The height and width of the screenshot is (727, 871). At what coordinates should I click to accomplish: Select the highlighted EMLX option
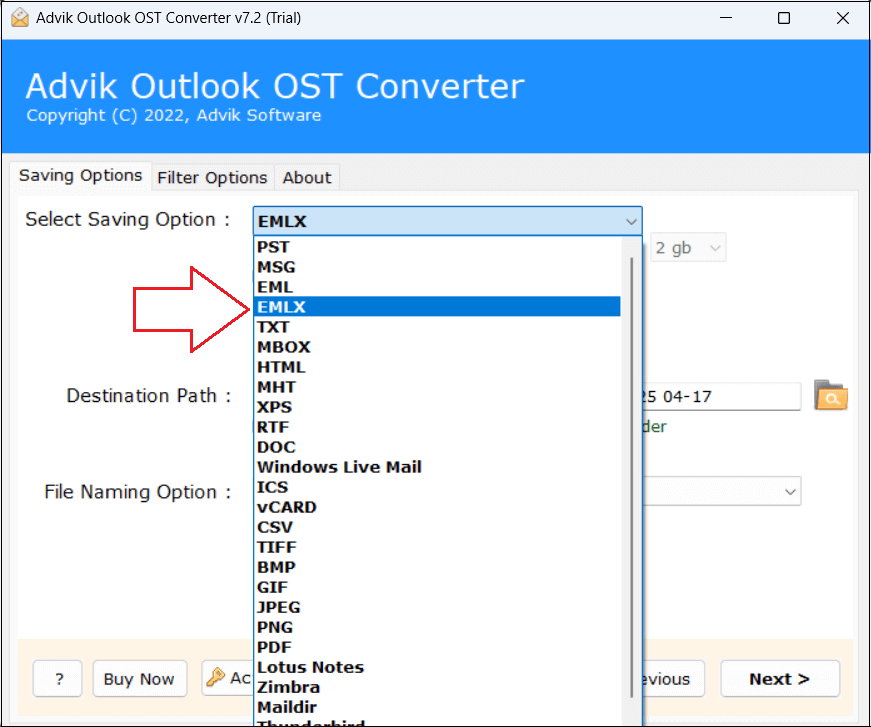437,307
